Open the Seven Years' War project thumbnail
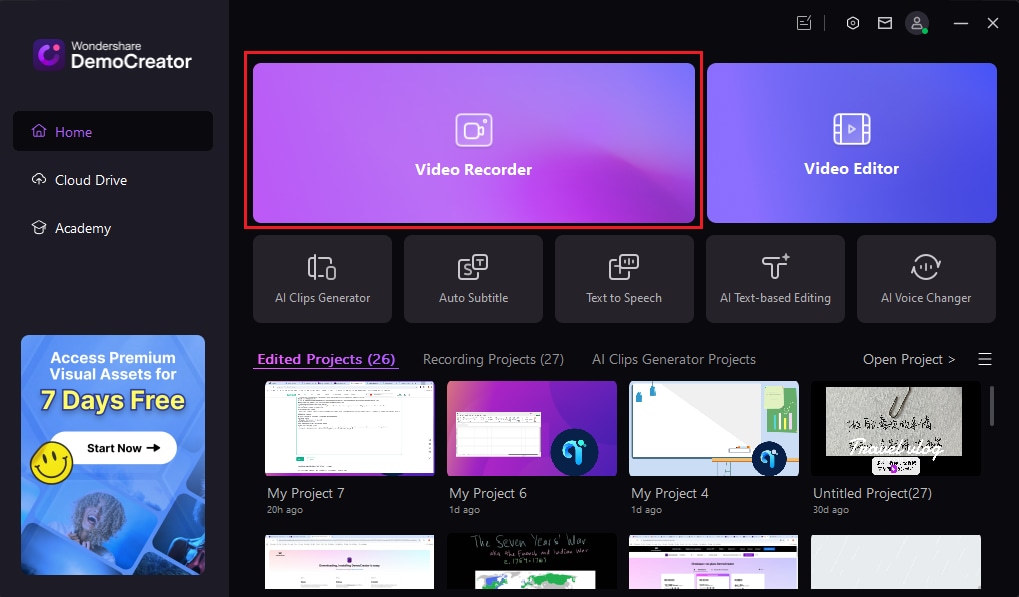 click(532, 561)
